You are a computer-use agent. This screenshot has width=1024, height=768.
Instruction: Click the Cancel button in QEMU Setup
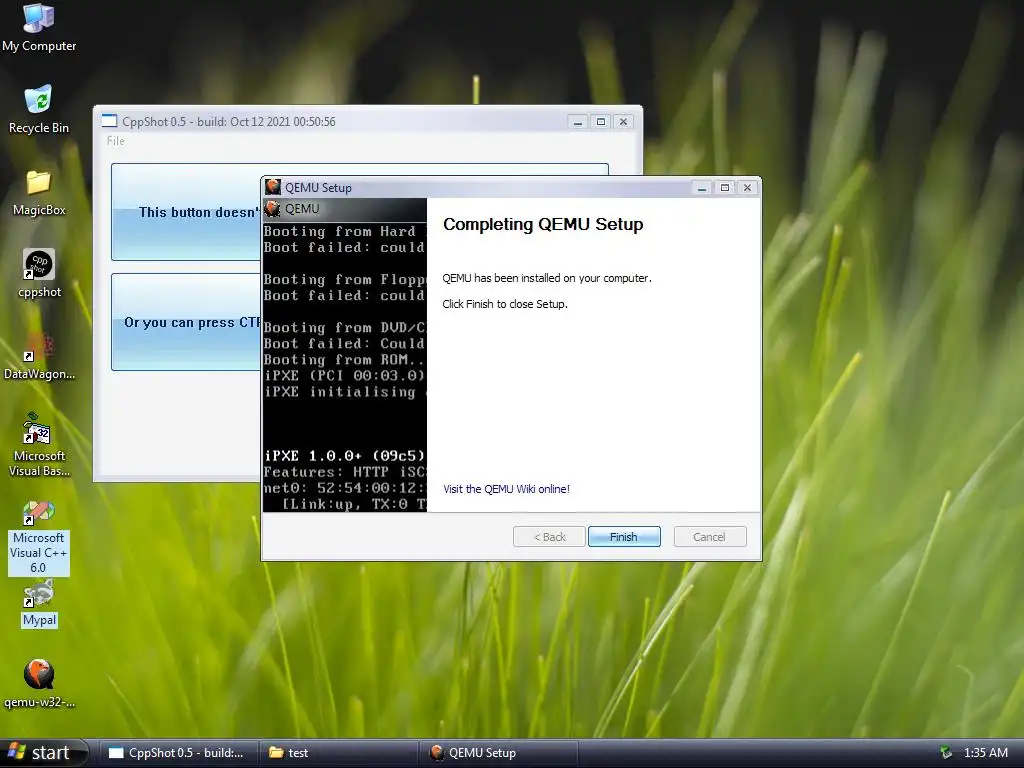click(x=709, y=537)
